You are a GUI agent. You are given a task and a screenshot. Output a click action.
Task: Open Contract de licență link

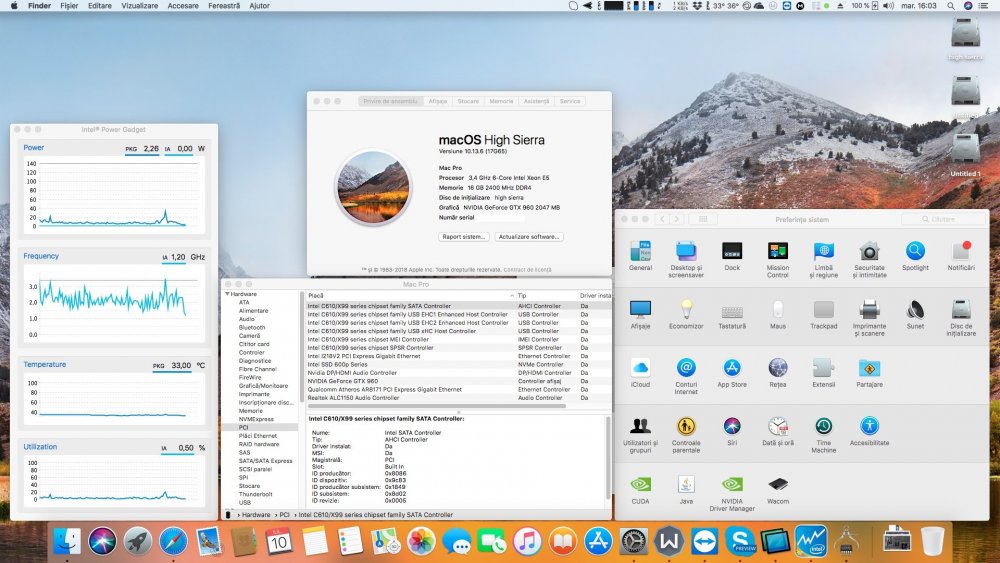(527, 270)
